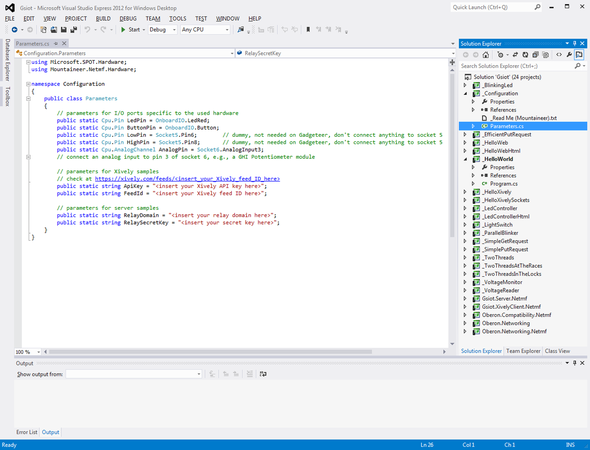Open the BUILD menu
This screenshot has width=590, height=450.
[103, 18]
